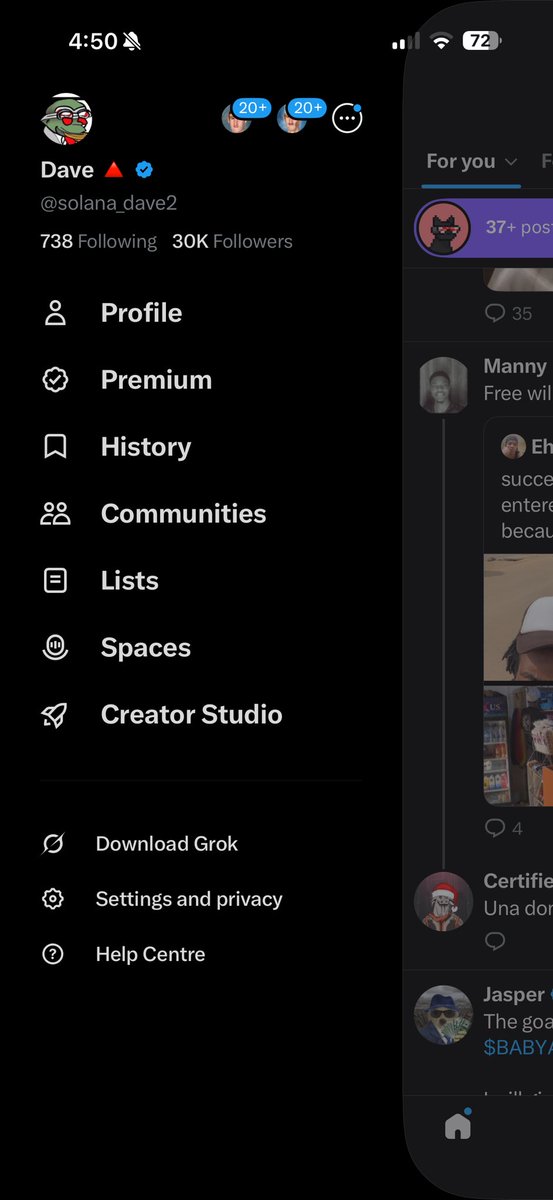Image resolution: width=553 pixels, height=1200 pixels.
Task: Click the Spaces microphone icon
Action: [55, 648]
